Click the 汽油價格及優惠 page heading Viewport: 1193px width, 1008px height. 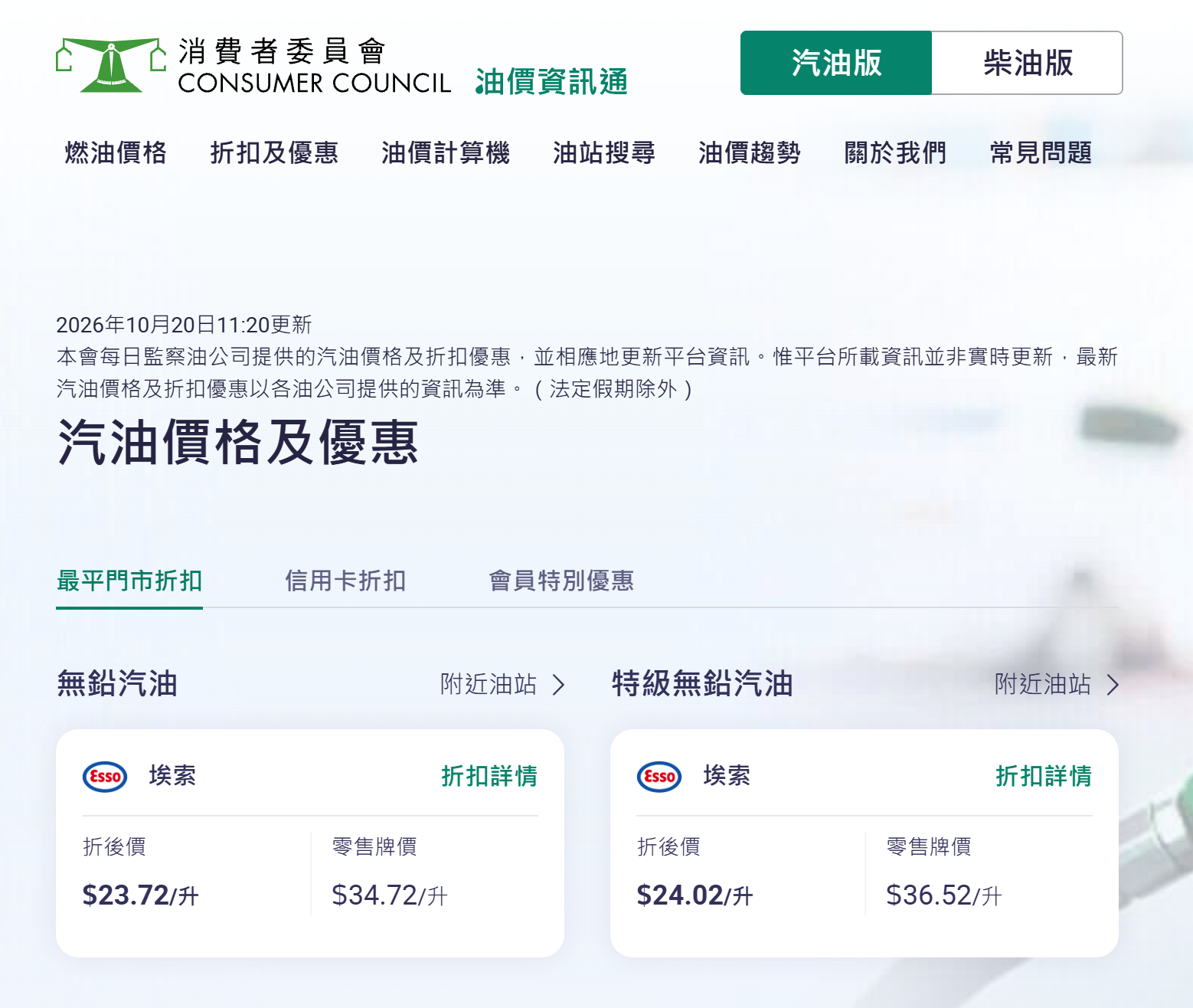coord(238,442)
